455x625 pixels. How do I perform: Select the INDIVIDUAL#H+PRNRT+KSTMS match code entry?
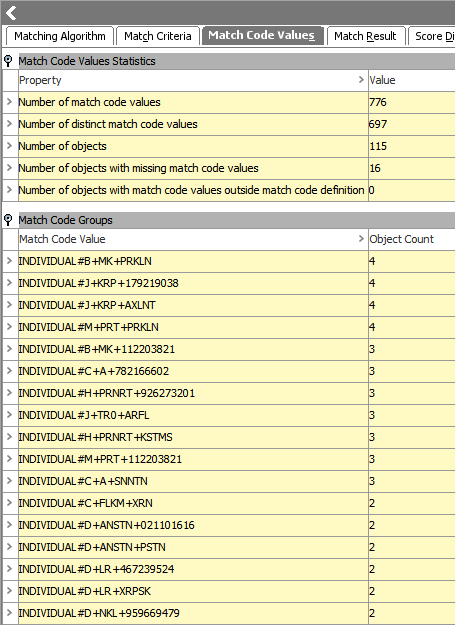click(x=95, y=437)
